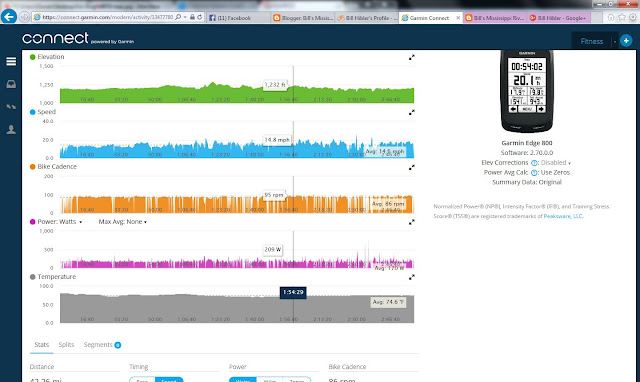
Task: Click the blue plus add button
Action: tap(626, 41)
